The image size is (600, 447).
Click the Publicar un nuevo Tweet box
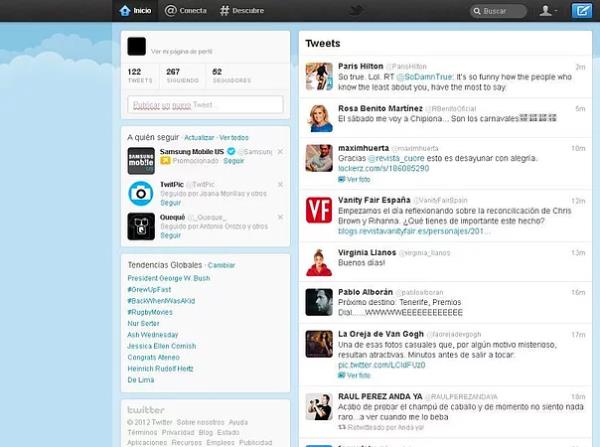205,104
